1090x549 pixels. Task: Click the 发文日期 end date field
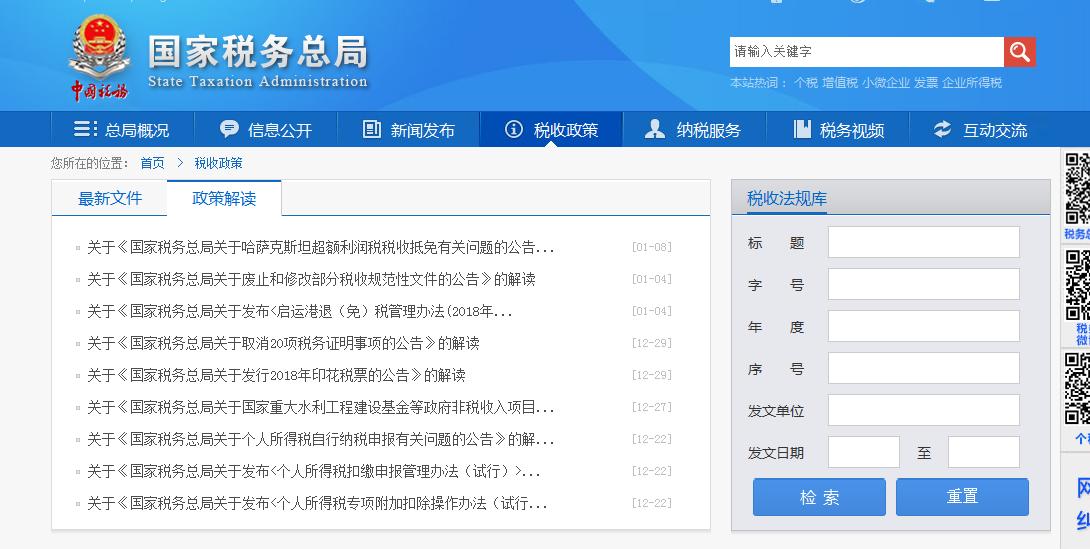click(x=984, y=452)
